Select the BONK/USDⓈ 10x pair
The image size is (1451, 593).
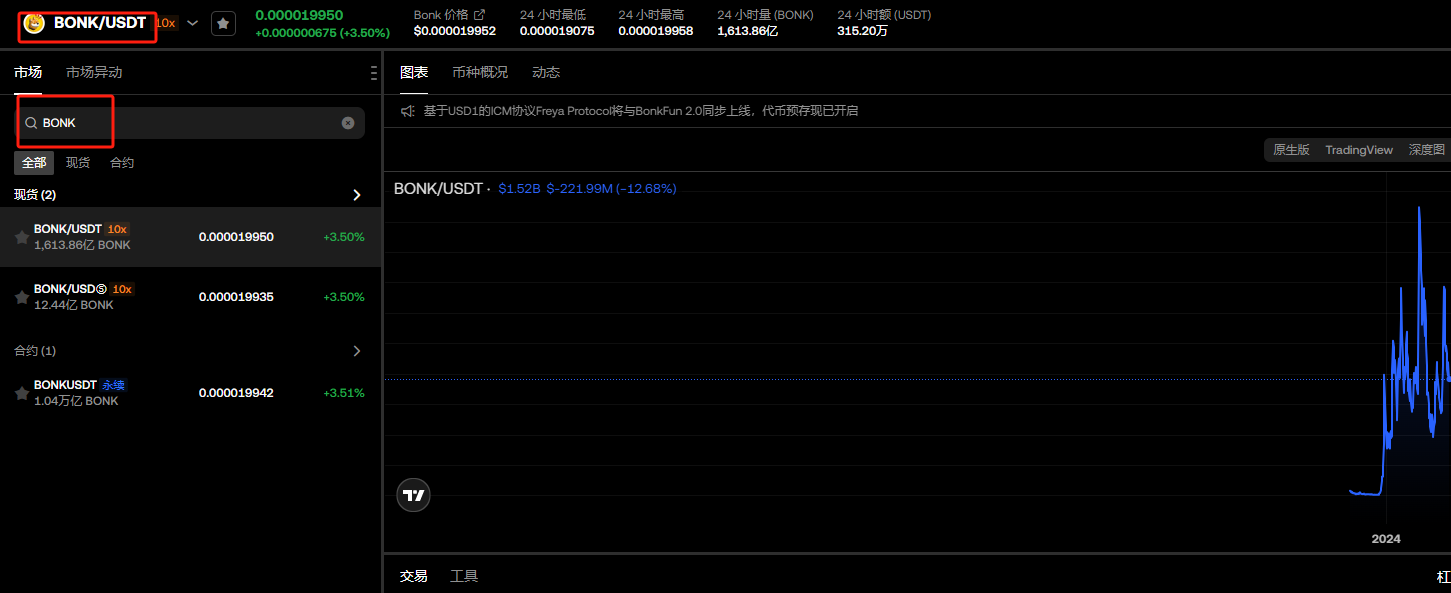pos(190,297)
